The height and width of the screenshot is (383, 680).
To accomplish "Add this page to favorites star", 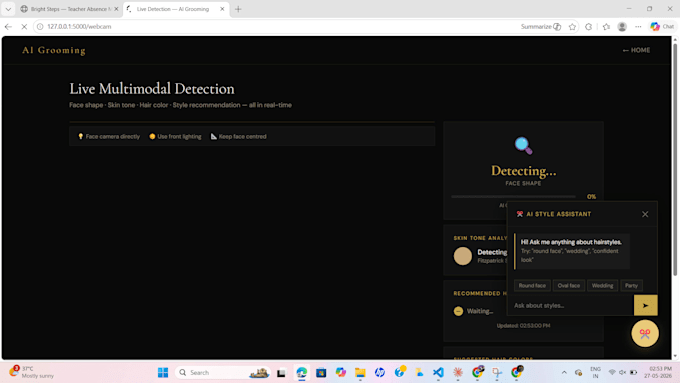I will pos(572,27).
